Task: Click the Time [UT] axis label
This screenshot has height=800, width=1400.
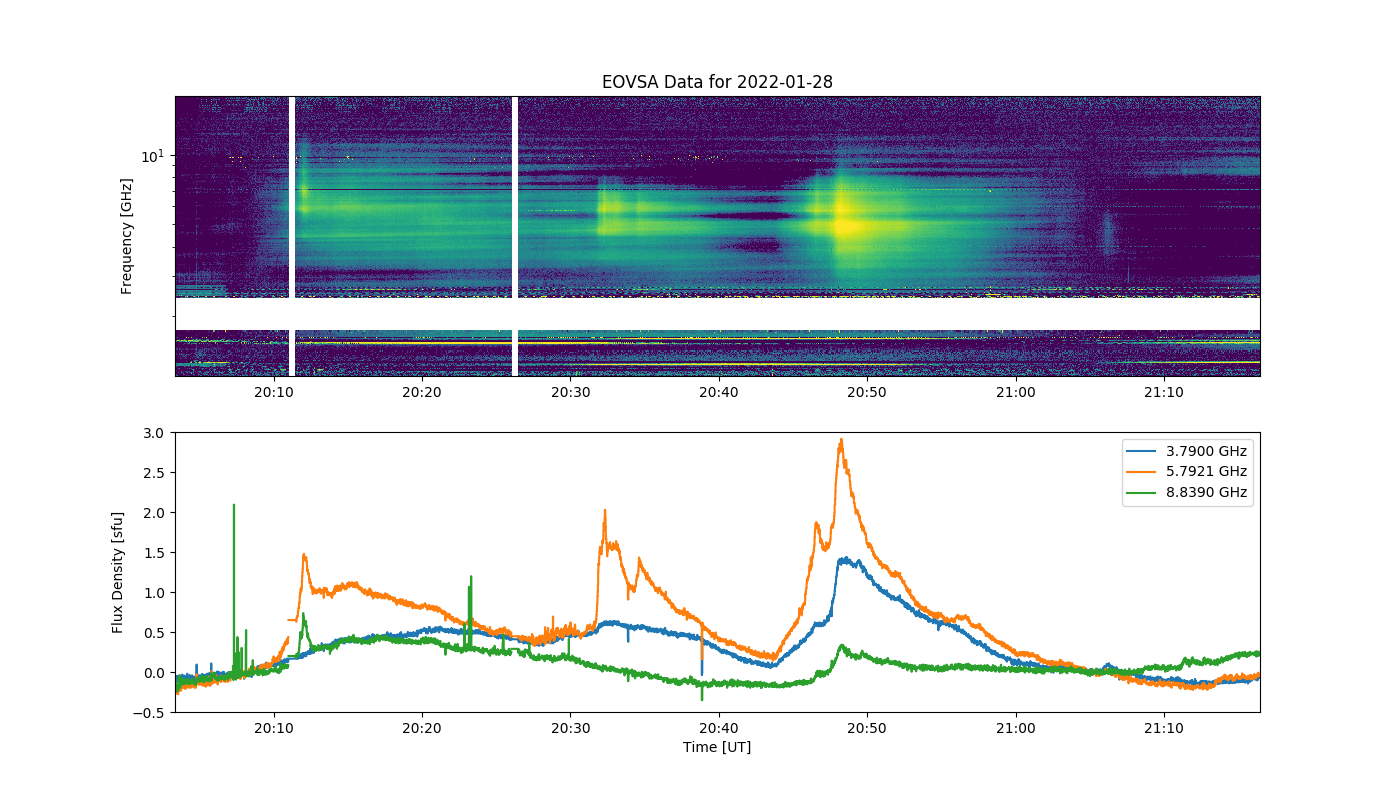Action: 717,747
